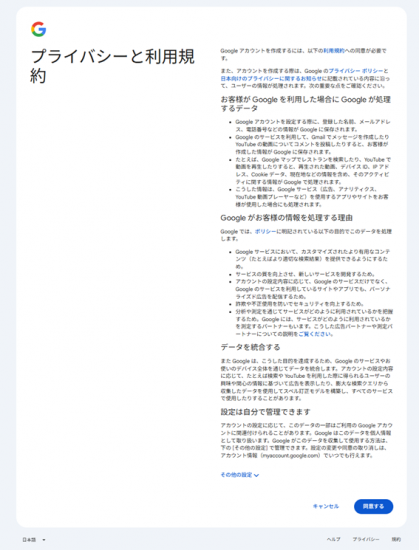Click the Google がお客様の情報を処理する理由 heading

286,218
